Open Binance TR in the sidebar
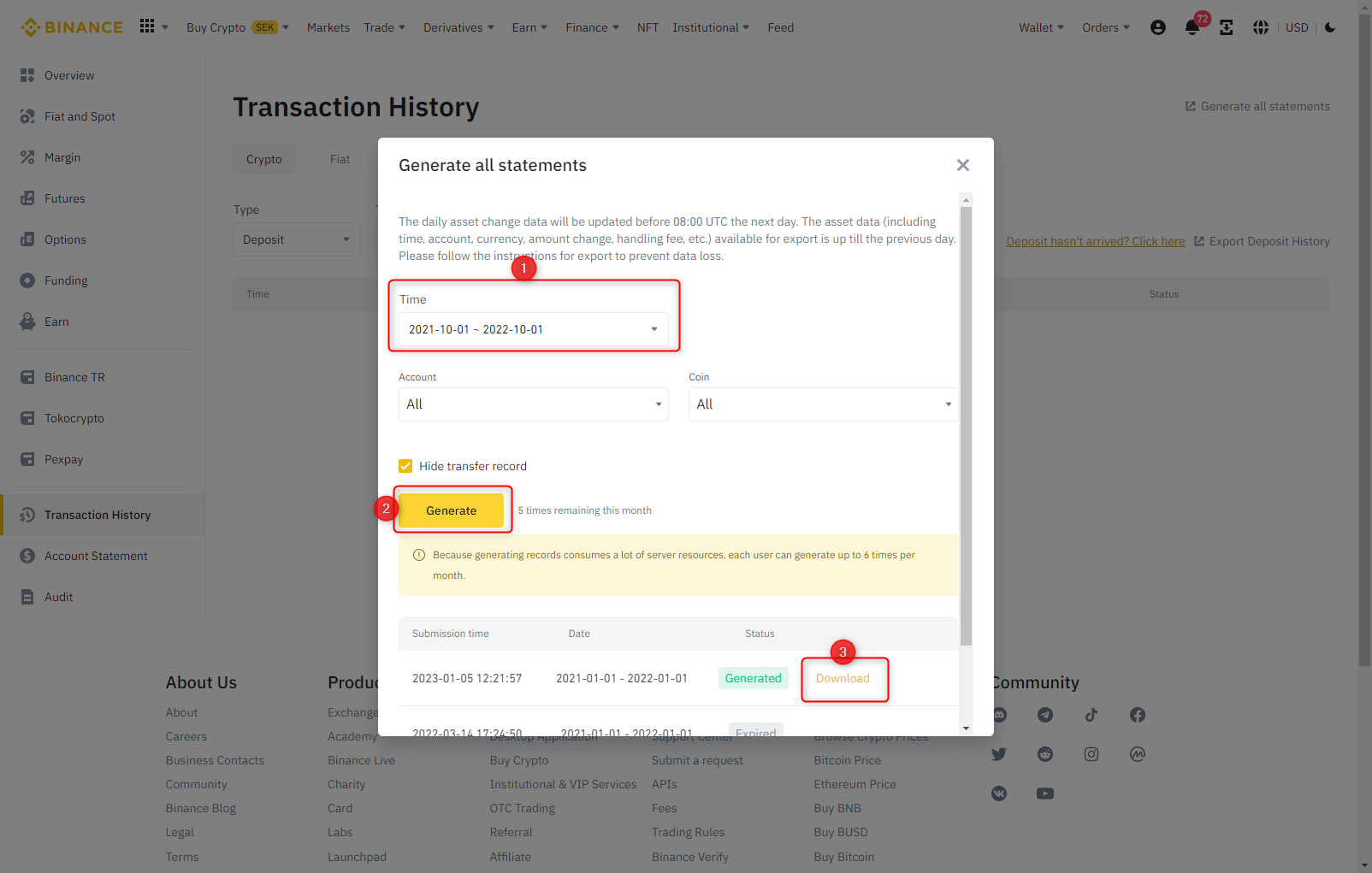The width and height of the screenshot is (1372, 873). [103, 377]
